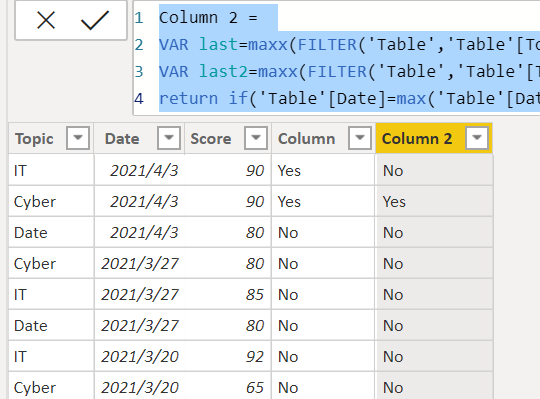Select Date topic cell dated 2021/4/3
The image size is (540, 399).
(51, 232)
